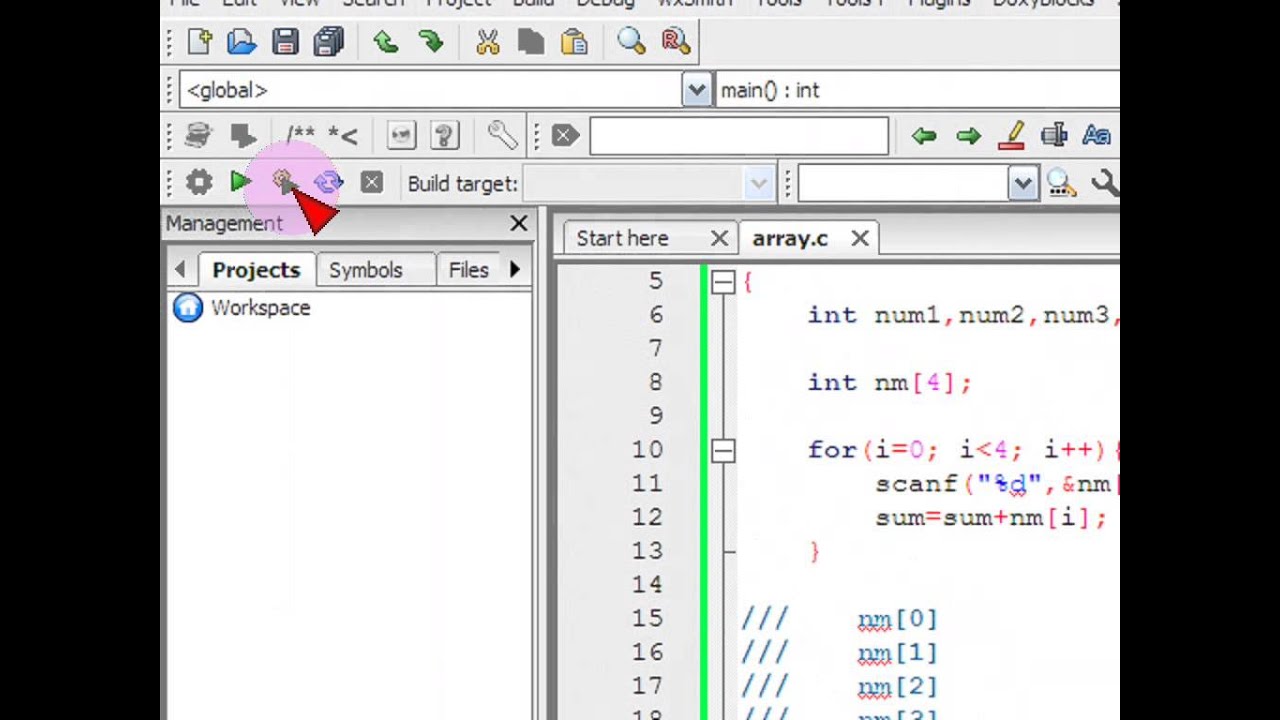
Task: Click line number 14 in margin
Action: tap(647, 584)
